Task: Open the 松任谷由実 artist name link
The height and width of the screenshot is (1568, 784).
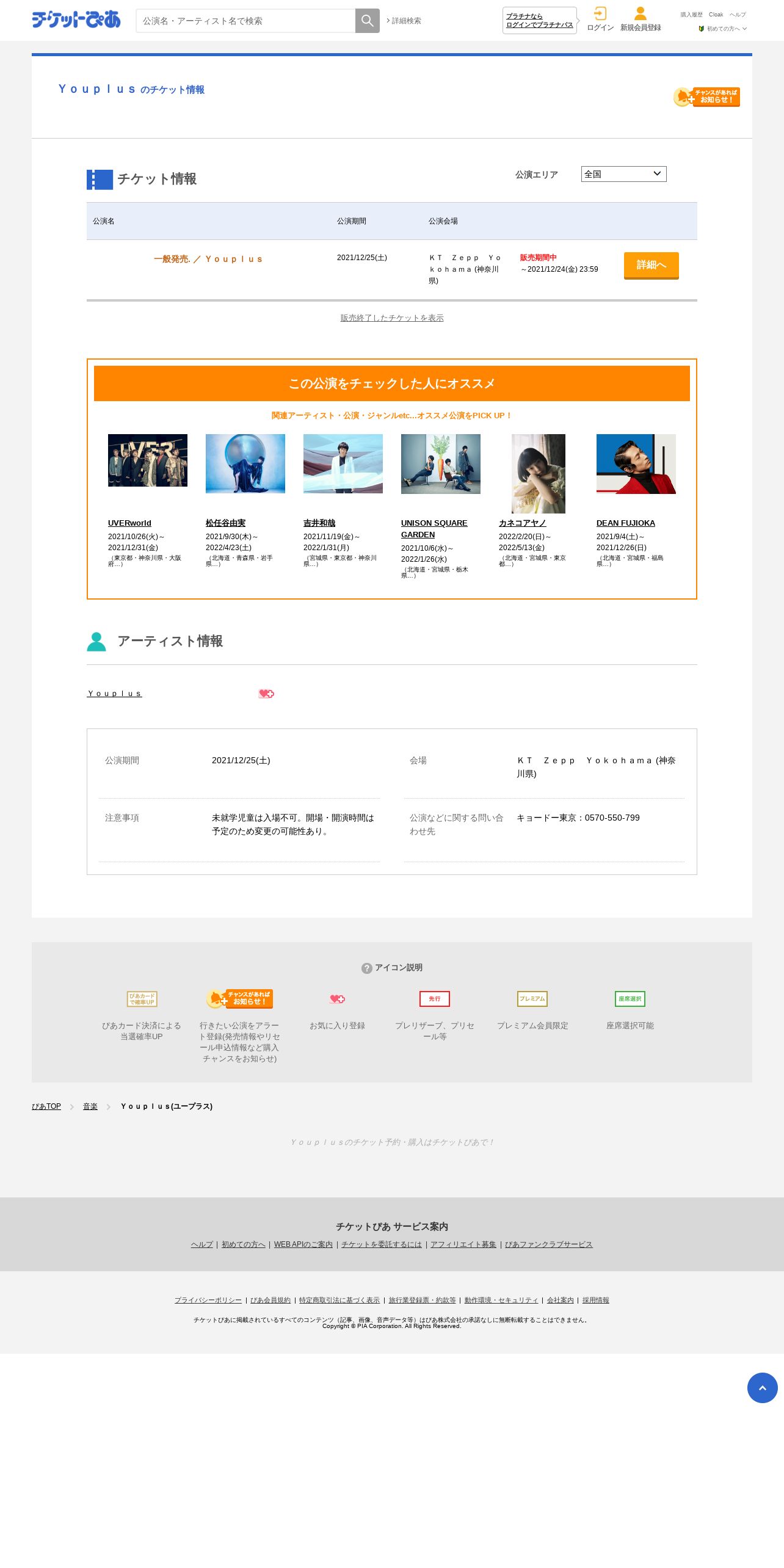Action: [225, 523]
